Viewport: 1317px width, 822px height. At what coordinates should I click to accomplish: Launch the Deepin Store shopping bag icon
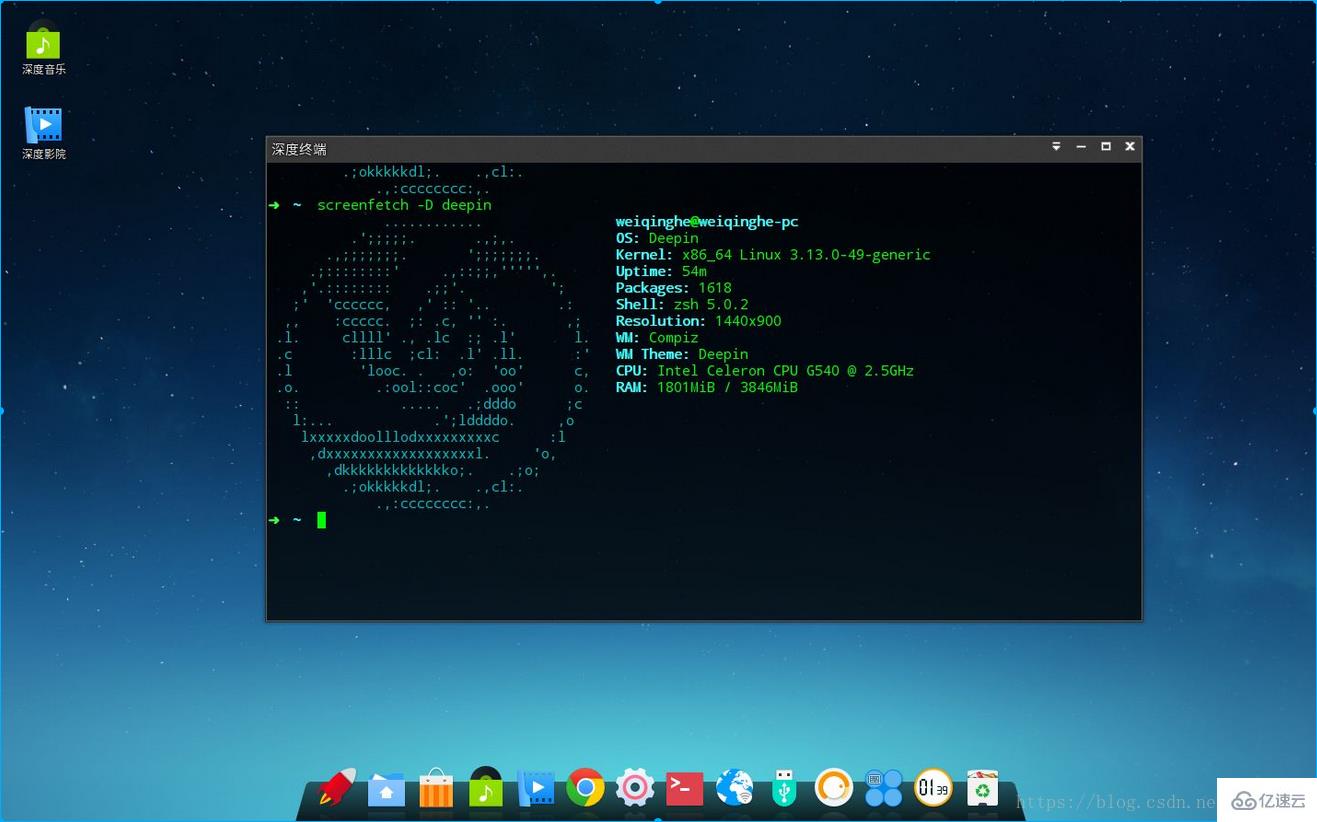(x=436, y=788)
